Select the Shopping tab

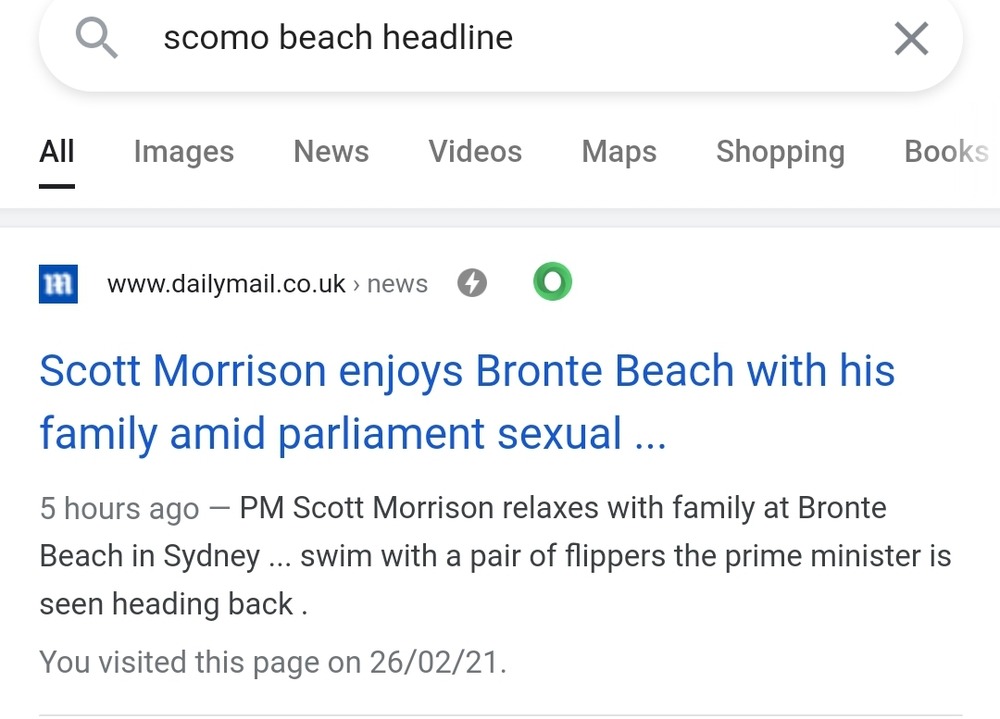[x=780, y=151]
